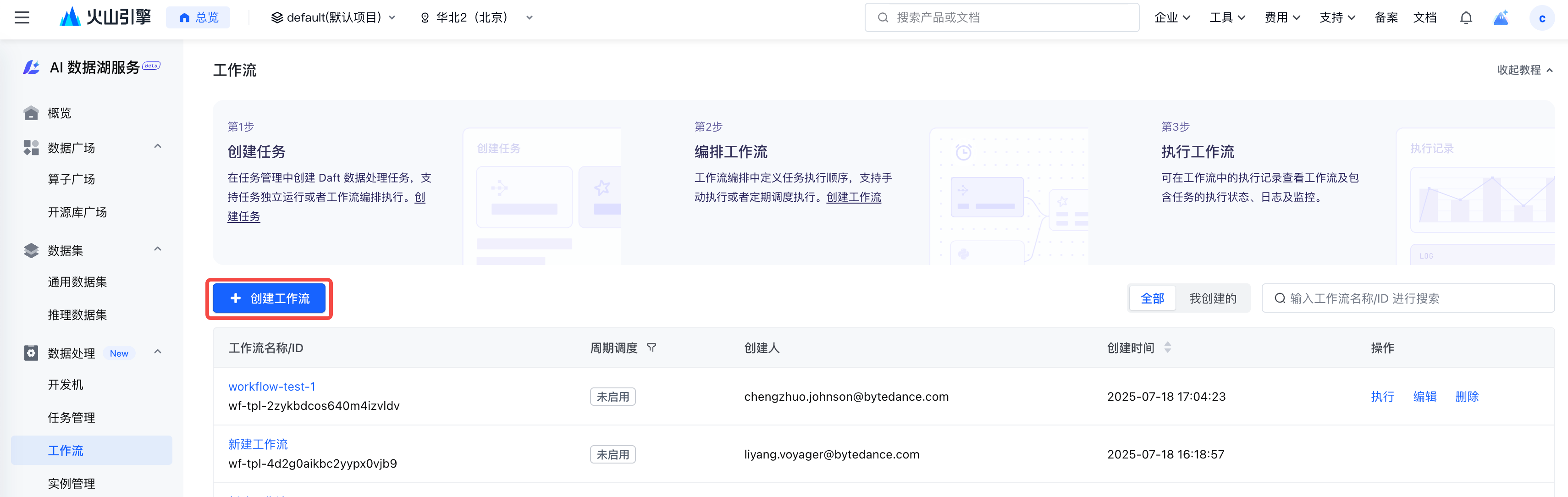Viewport: 1568px width, 497px height.
Task: Open the default project dropdown
Action: [333, 18]
